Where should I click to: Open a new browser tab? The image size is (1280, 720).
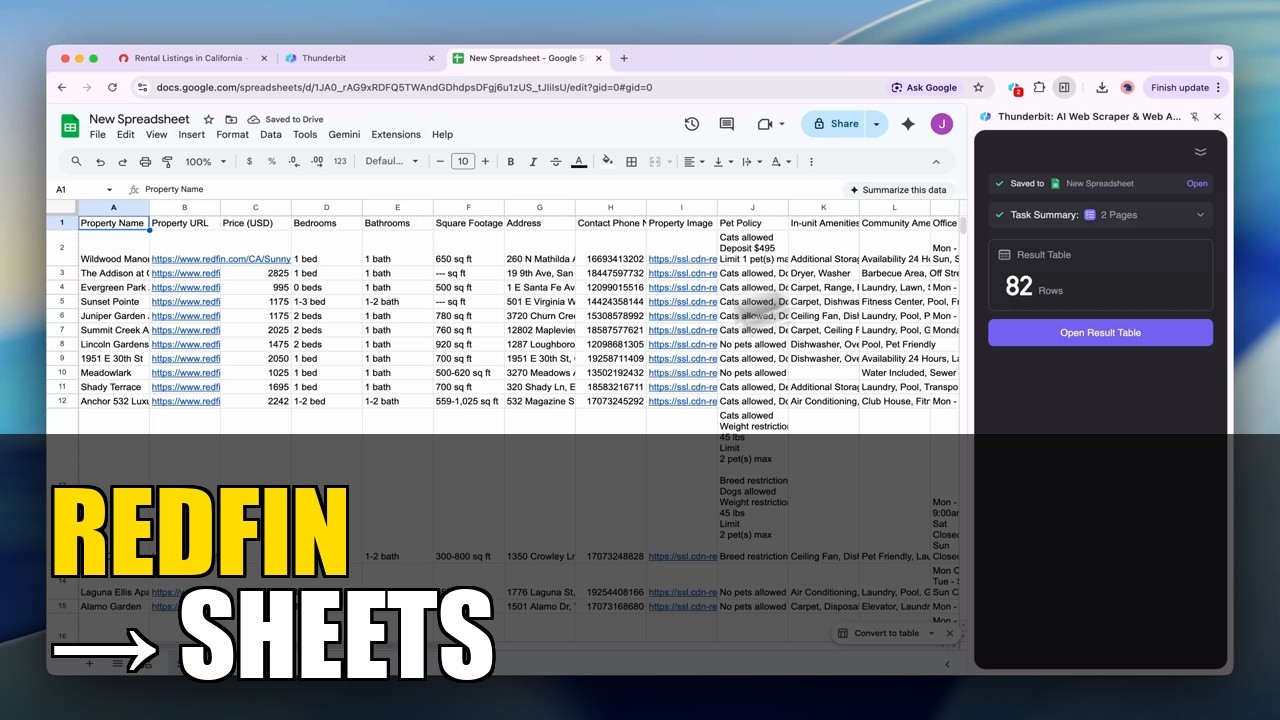tap(624, 58)
